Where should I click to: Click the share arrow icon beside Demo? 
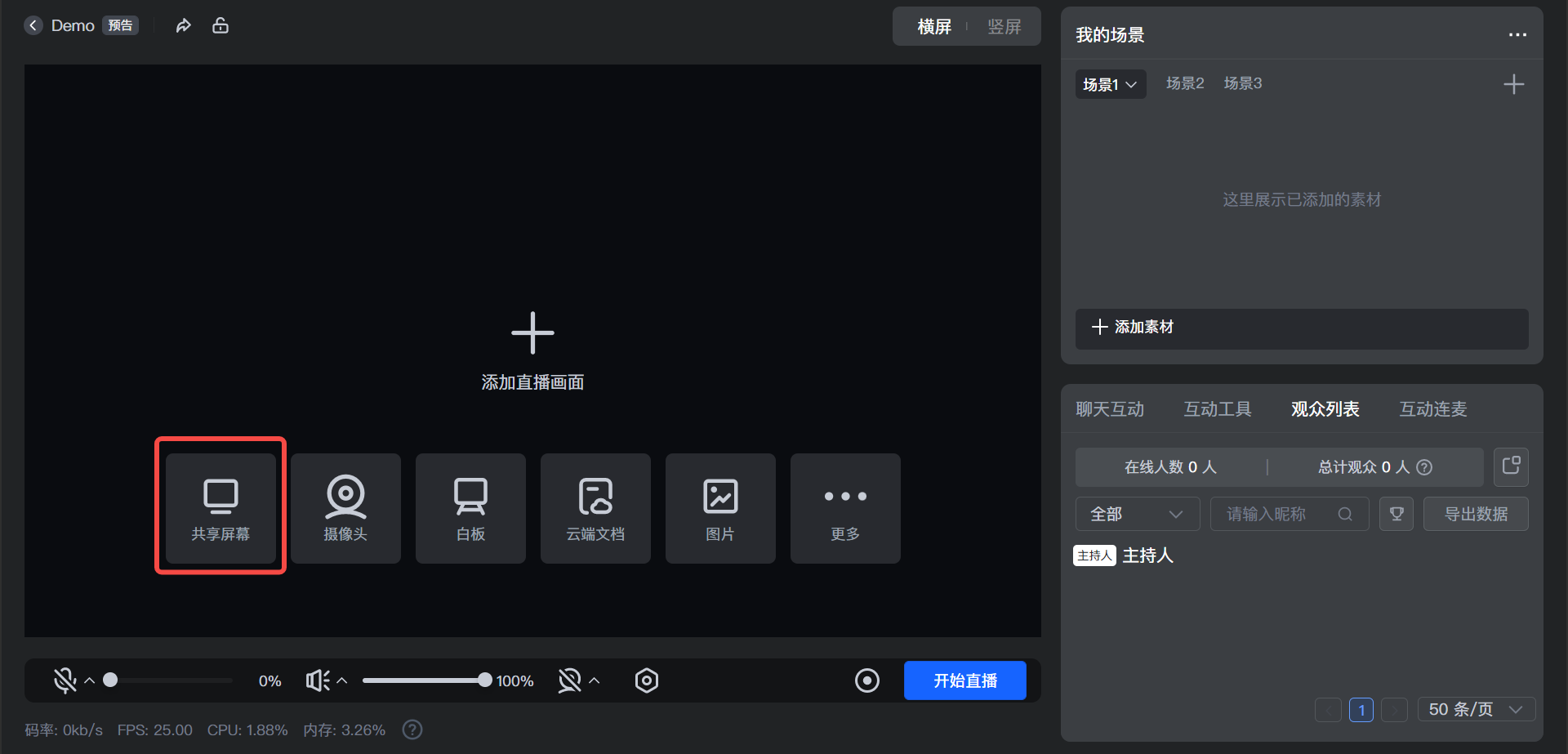(184, 26)
